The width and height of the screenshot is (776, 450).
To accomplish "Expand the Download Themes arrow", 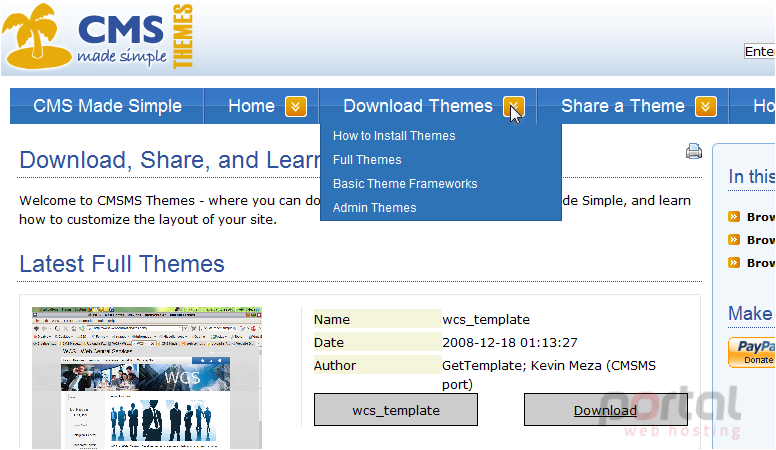I will pyautogui.click(x=514, y=106).
